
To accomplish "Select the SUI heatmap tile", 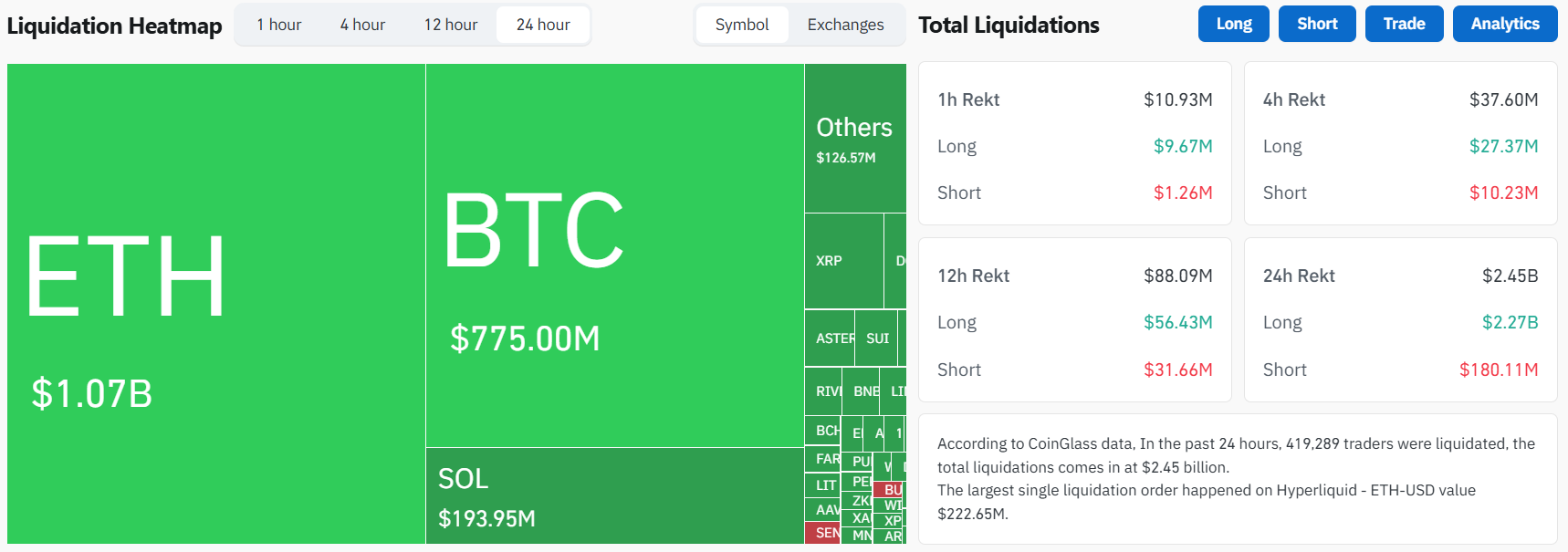I will click(876, 338).
